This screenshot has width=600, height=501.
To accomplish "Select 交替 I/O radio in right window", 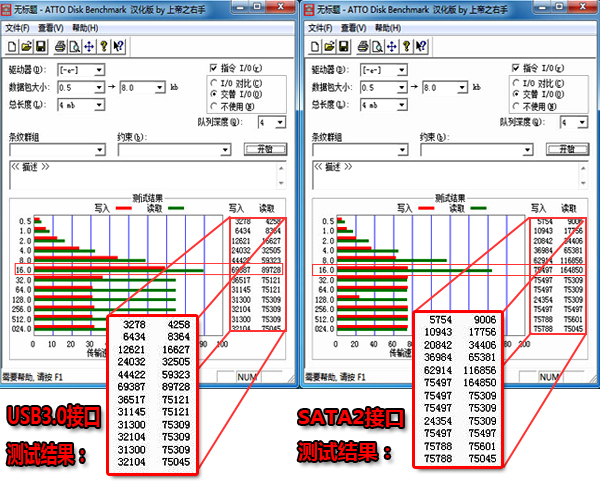I will [x=516, y=94].
